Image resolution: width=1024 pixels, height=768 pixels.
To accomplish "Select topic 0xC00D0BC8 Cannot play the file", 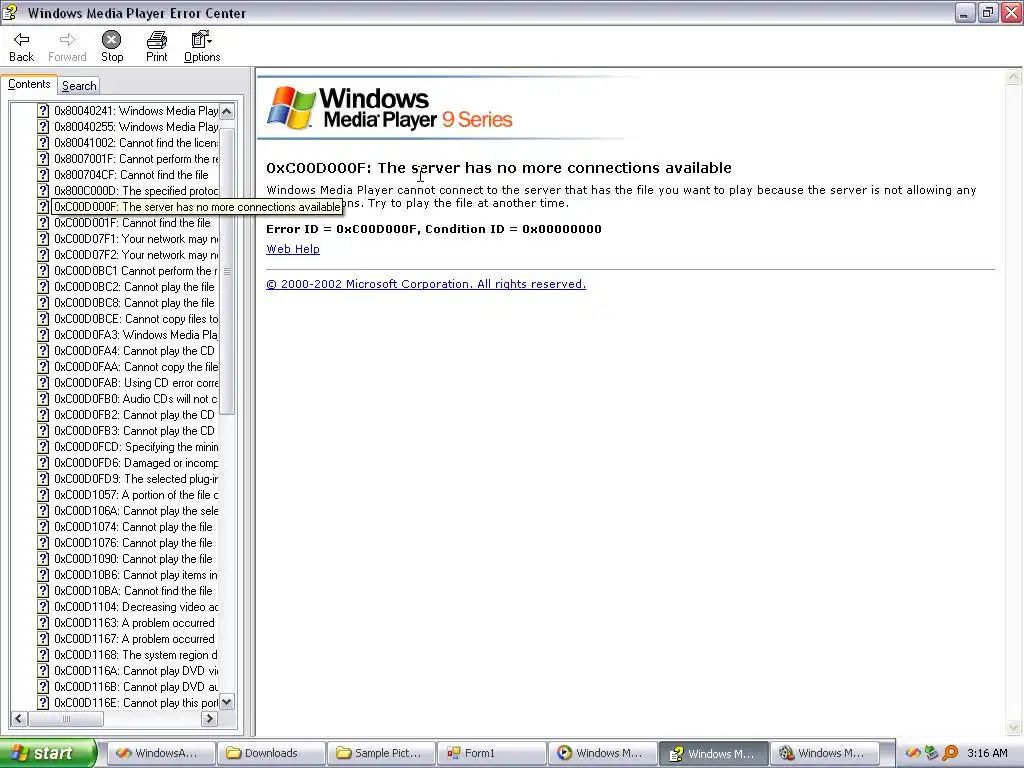I will coord(134,303).
